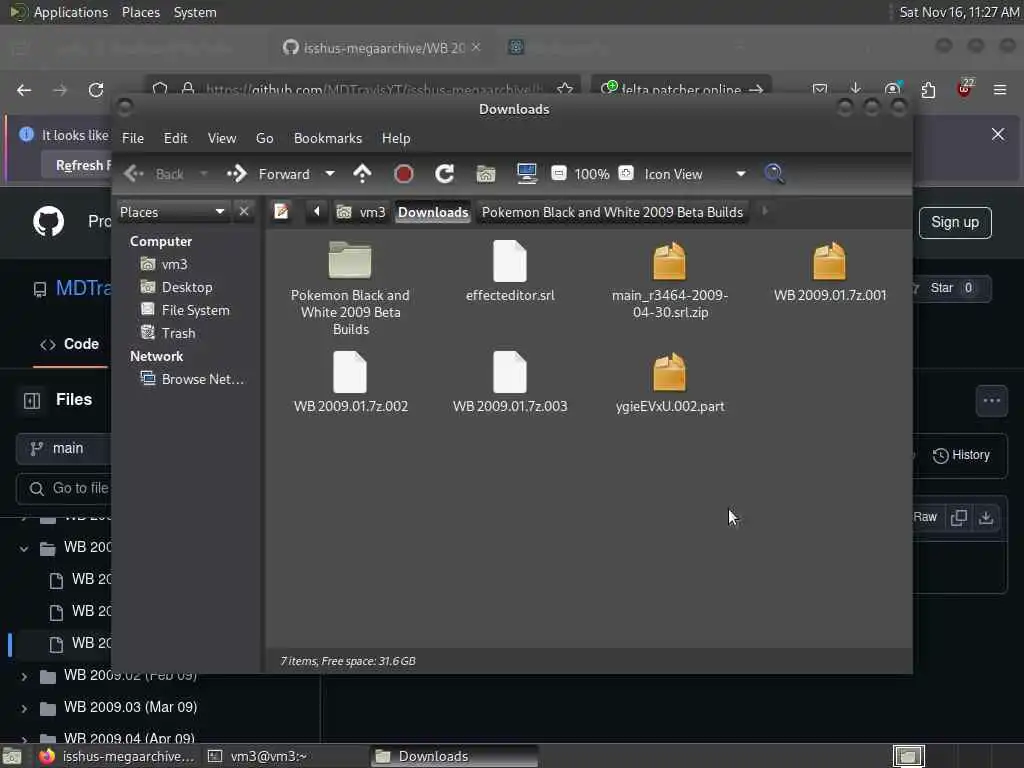Click the show desktop icon in taskbar
The width and height of the screenshot is (1024, 768).
coord(12,756)
